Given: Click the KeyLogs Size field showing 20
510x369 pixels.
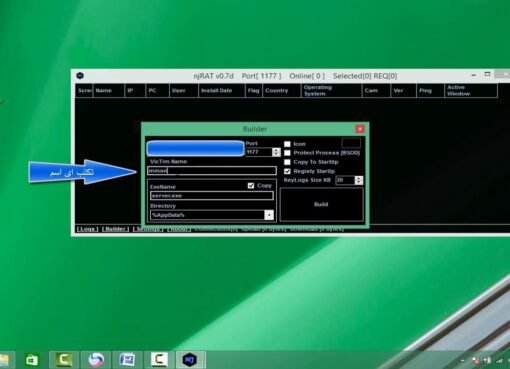Looking at the screenshot, I should click(345, 180).
